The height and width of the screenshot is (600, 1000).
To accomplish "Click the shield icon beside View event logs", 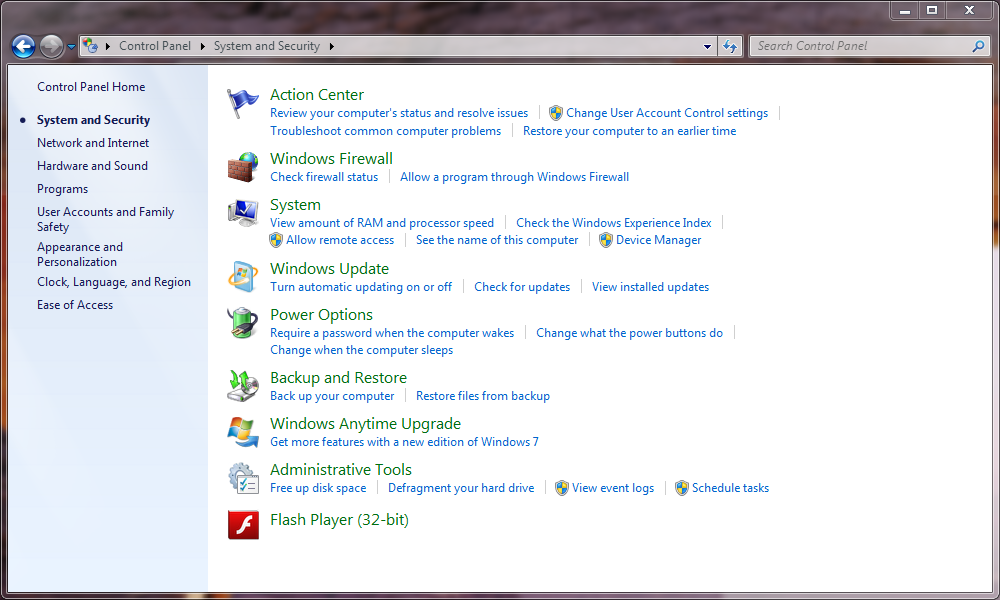I will click(561, 488).
